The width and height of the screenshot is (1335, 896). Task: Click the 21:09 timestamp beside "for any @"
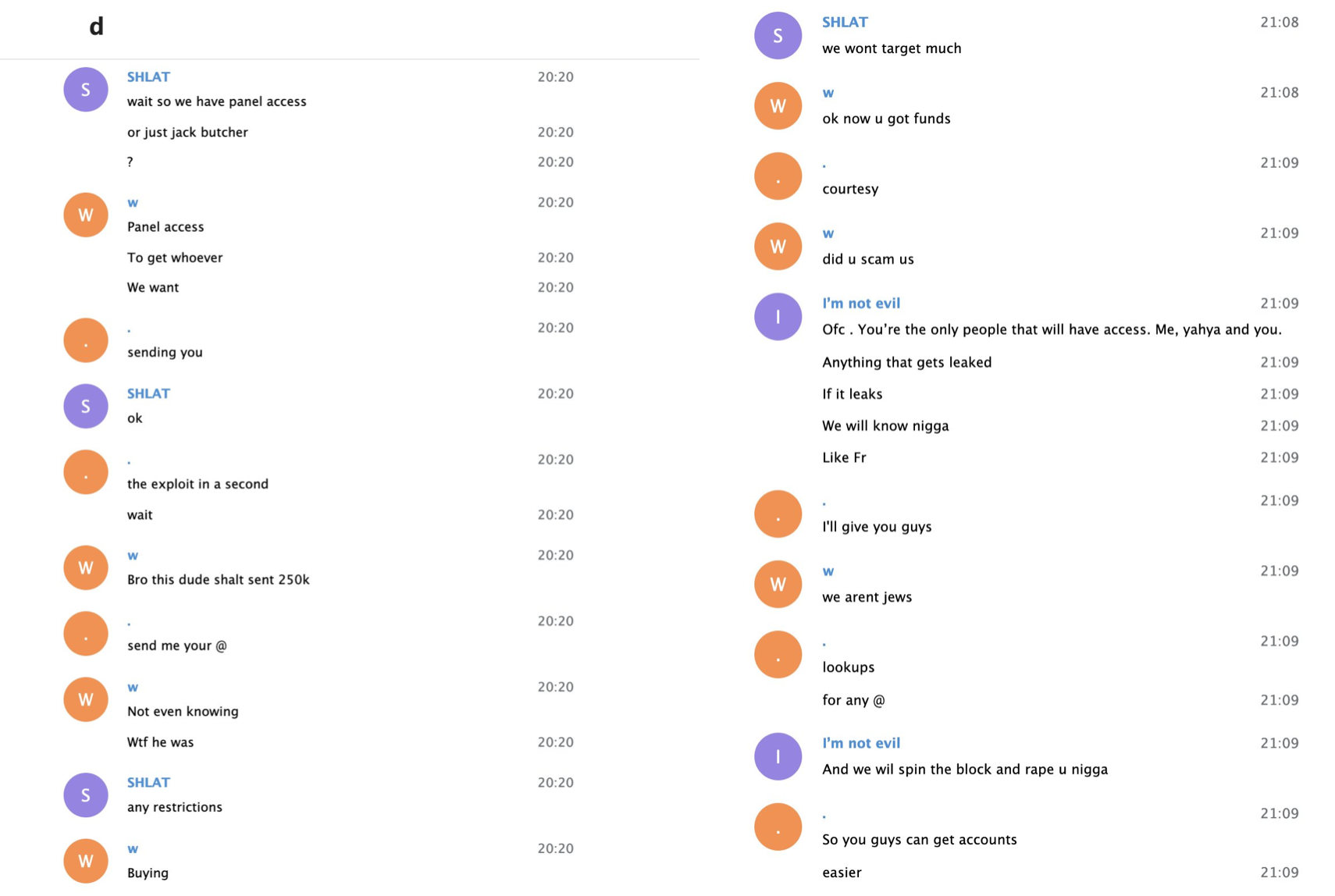pos(1279,700)
